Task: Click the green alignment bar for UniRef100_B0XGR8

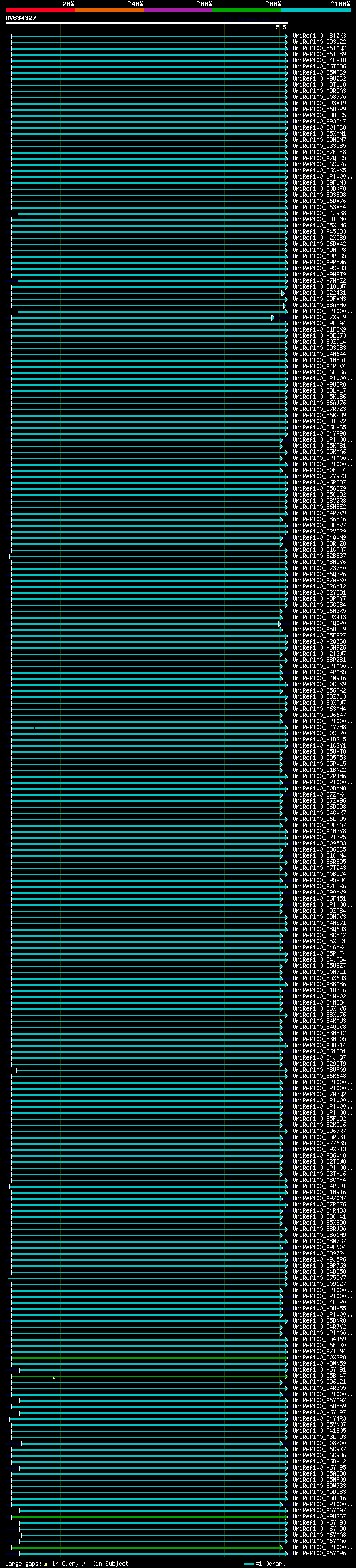Action: (149, 1358)
